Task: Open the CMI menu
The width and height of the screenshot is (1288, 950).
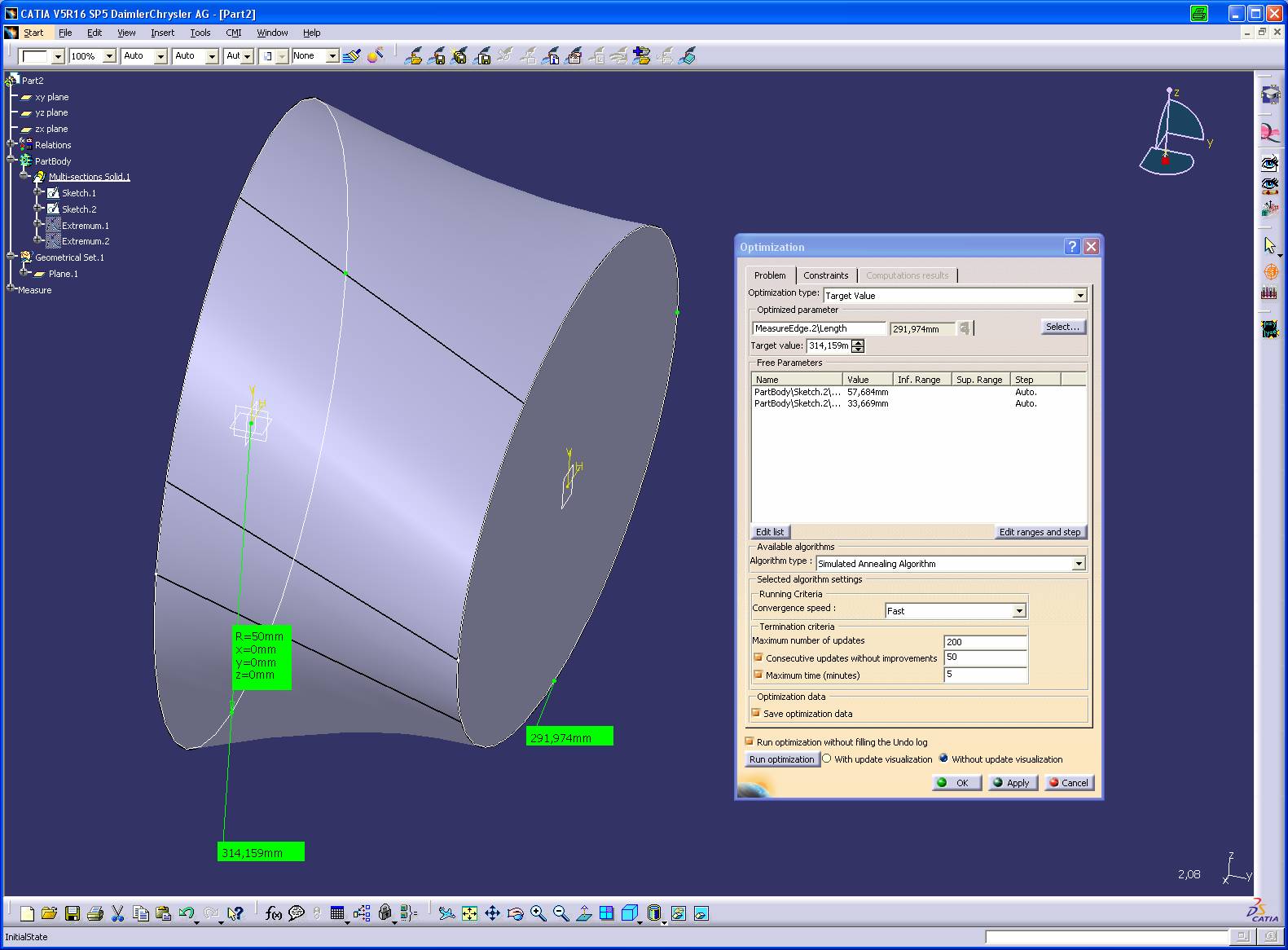Action: pyautogui.click(x=234, y=33)
